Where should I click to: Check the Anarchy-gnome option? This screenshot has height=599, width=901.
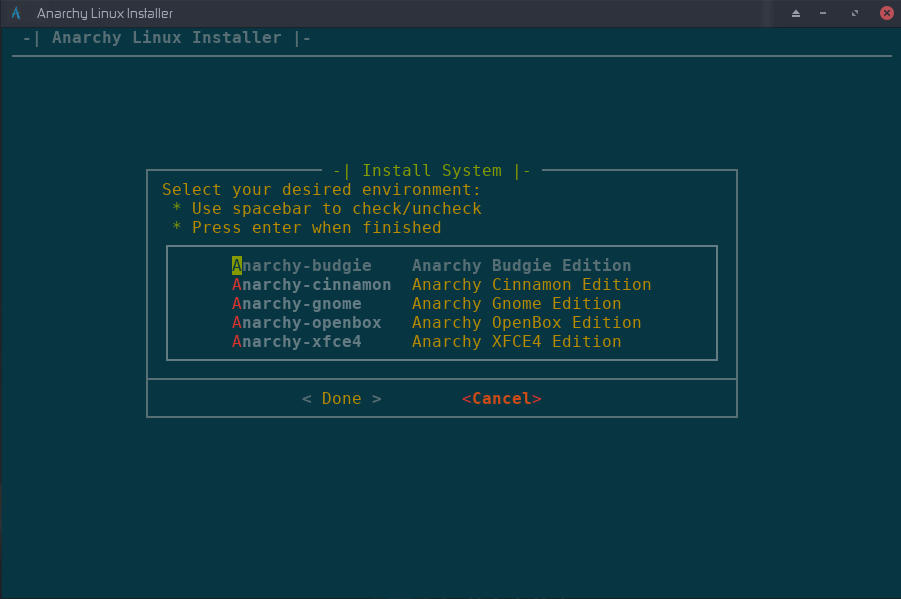[x=296, y=304]
